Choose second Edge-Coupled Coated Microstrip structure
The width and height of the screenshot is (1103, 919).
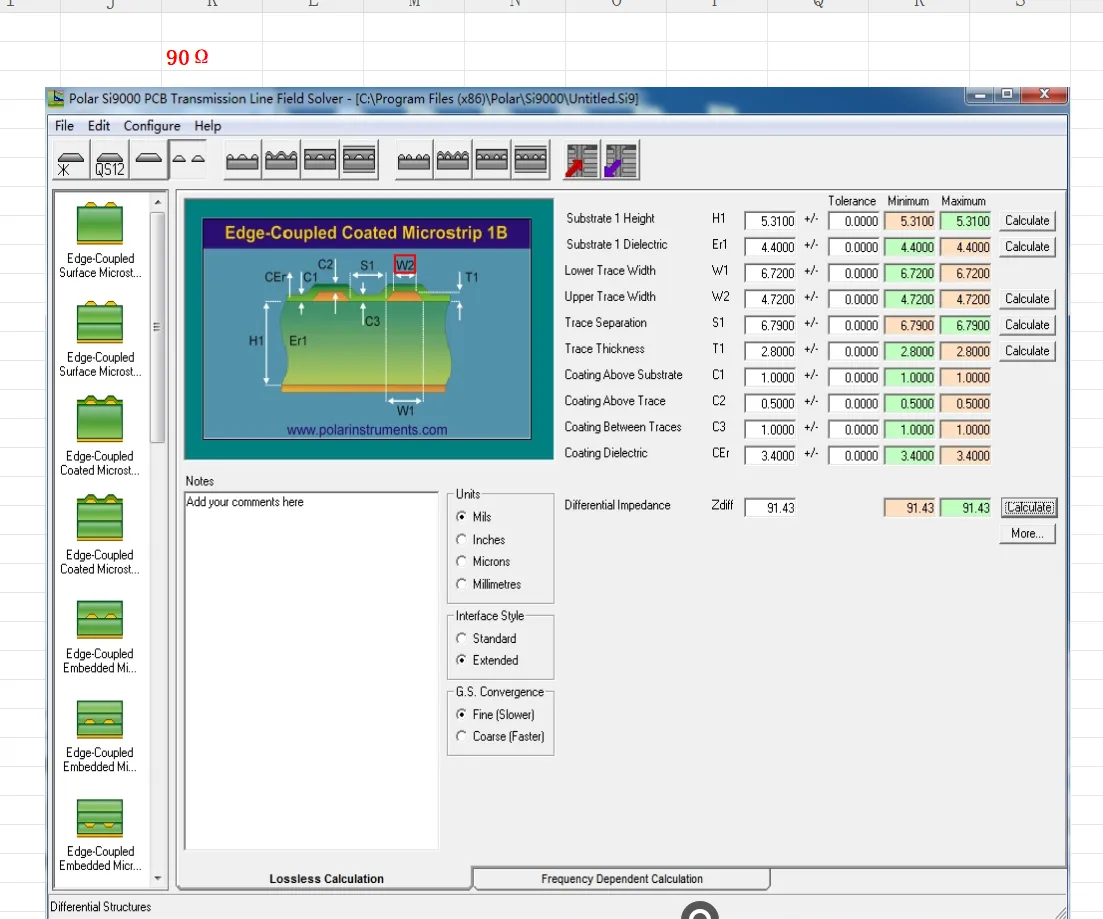100,536
